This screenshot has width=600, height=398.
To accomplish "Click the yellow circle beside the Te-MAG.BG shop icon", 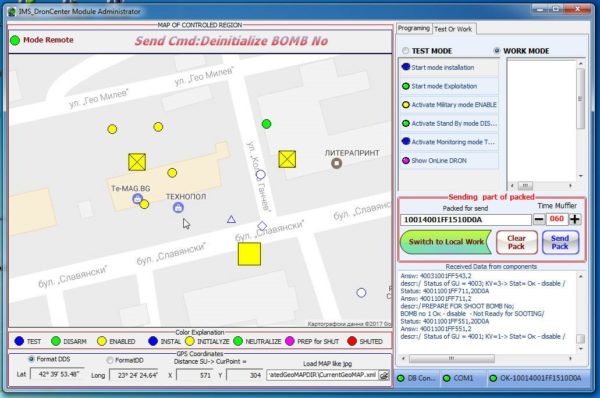I will tap(144, 204).
